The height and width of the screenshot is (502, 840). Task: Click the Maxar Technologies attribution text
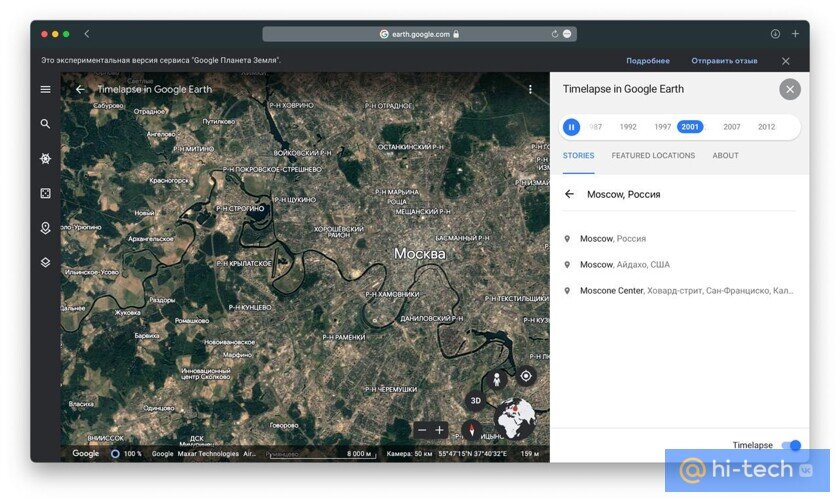(208, 454)
